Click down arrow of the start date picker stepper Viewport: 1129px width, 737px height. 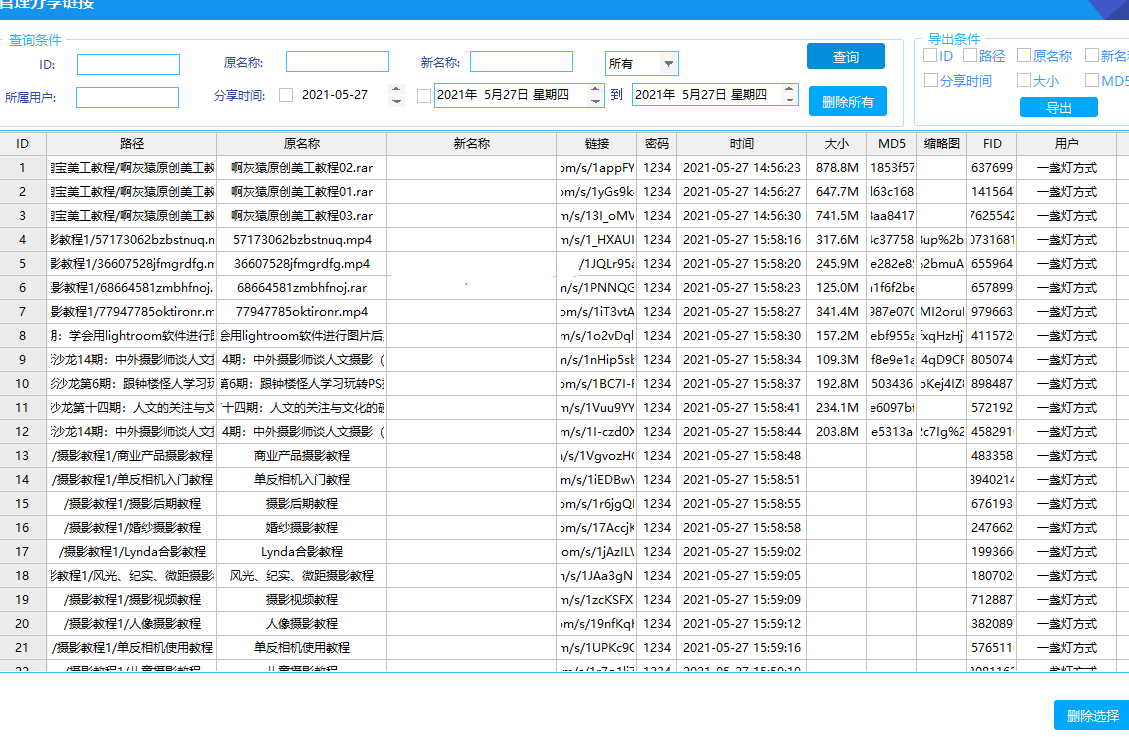click(x=596, y=101)
